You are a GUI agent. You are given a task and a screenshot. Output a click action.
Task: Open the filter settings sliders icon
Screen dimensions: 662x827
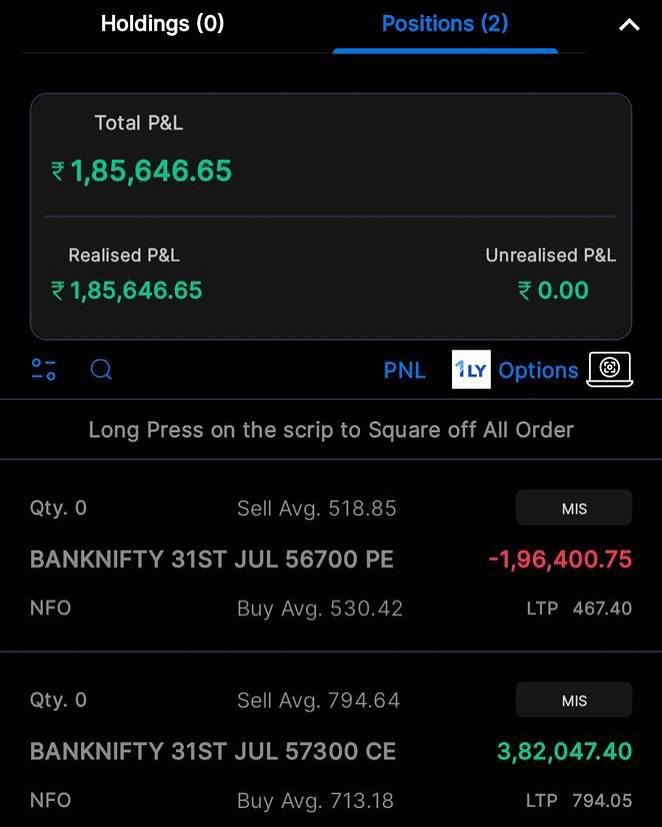coord(43,370)
